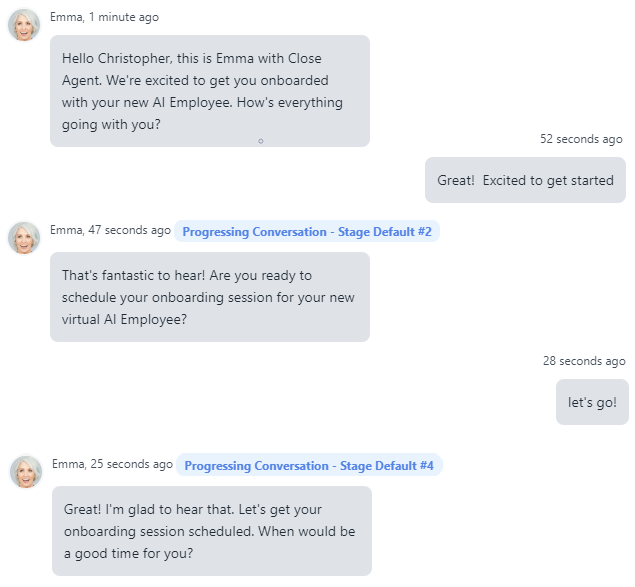Viewport: 635px width, 587px height.
Task: Click the 'When would be a good time' message
Action: (211, 531)
